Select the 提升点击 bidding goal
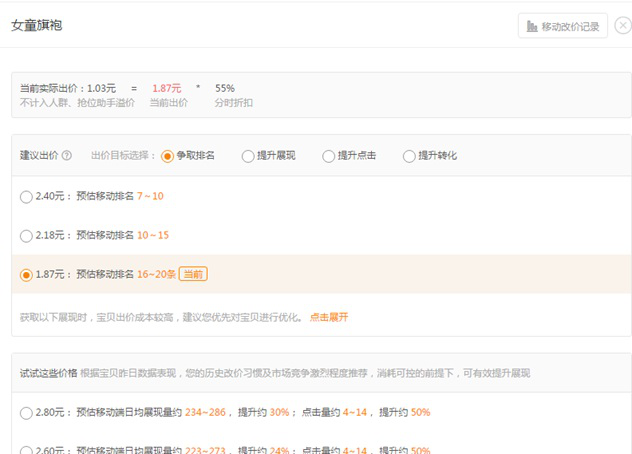632x454 pixels. 328,156
